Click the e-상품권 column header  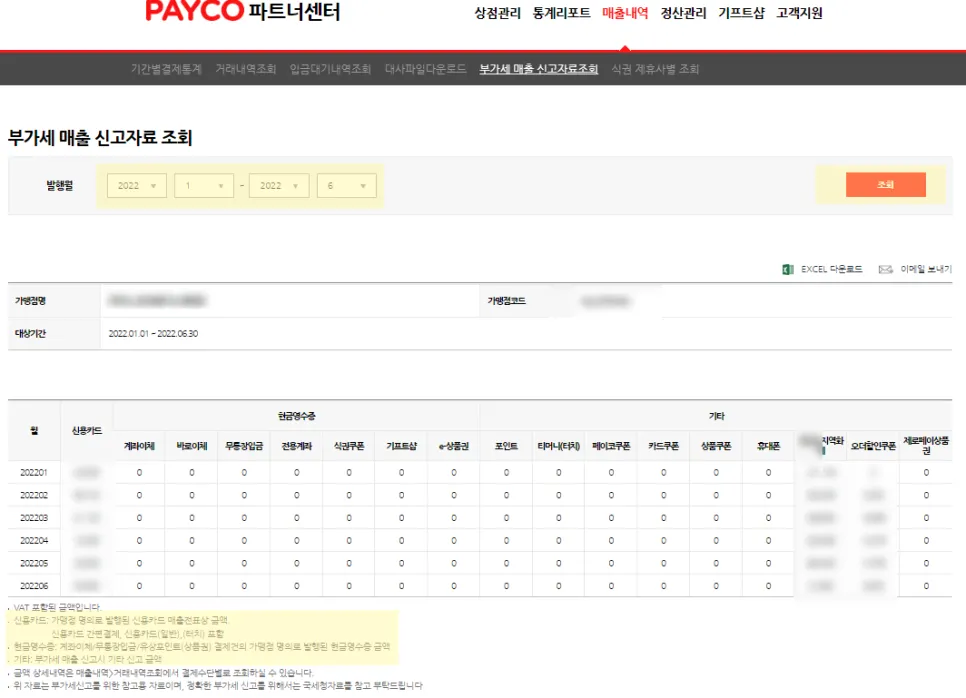453,446
